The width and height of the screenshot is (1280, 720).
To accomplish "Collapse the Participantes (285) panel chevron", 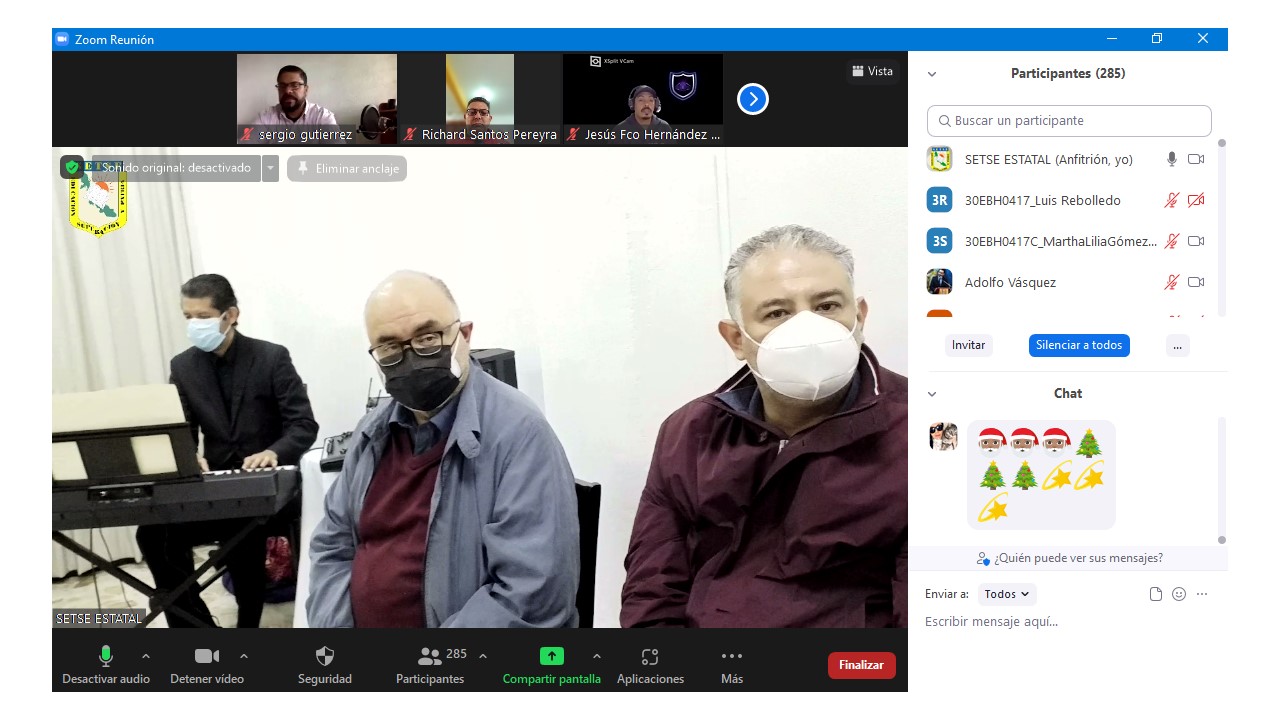I will pos(932,74).
